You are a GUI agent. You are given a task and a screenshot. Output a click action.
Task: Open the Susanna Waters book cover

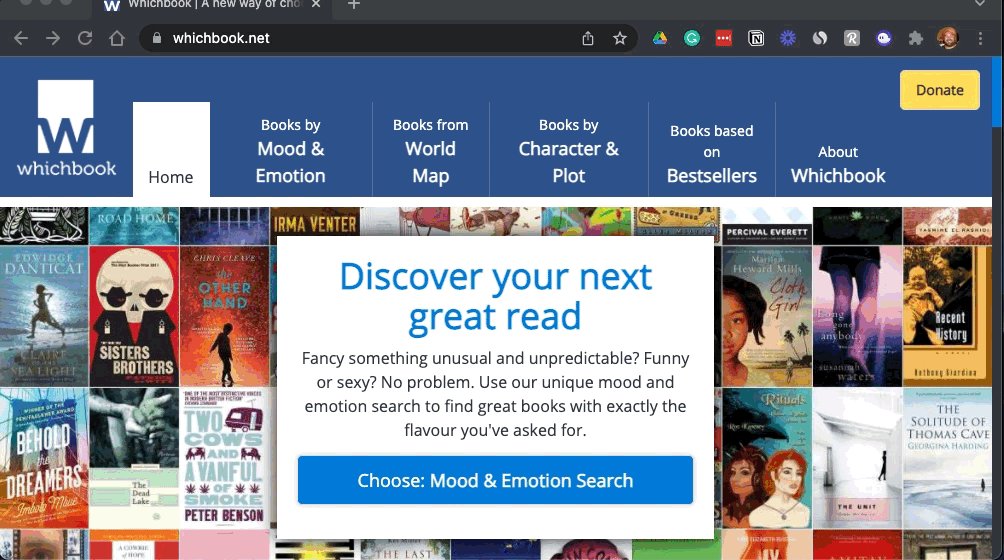pyautogui.click(x=857, y=316)
